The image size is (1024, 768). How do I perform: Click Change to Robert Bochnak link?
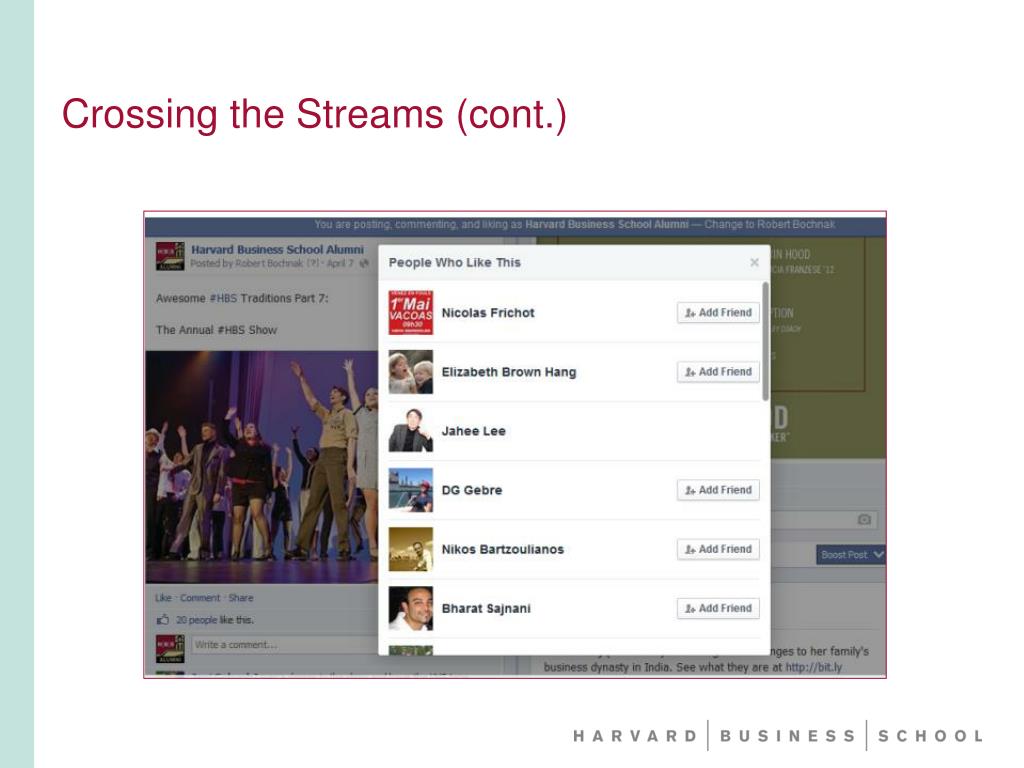pos(769,224)
